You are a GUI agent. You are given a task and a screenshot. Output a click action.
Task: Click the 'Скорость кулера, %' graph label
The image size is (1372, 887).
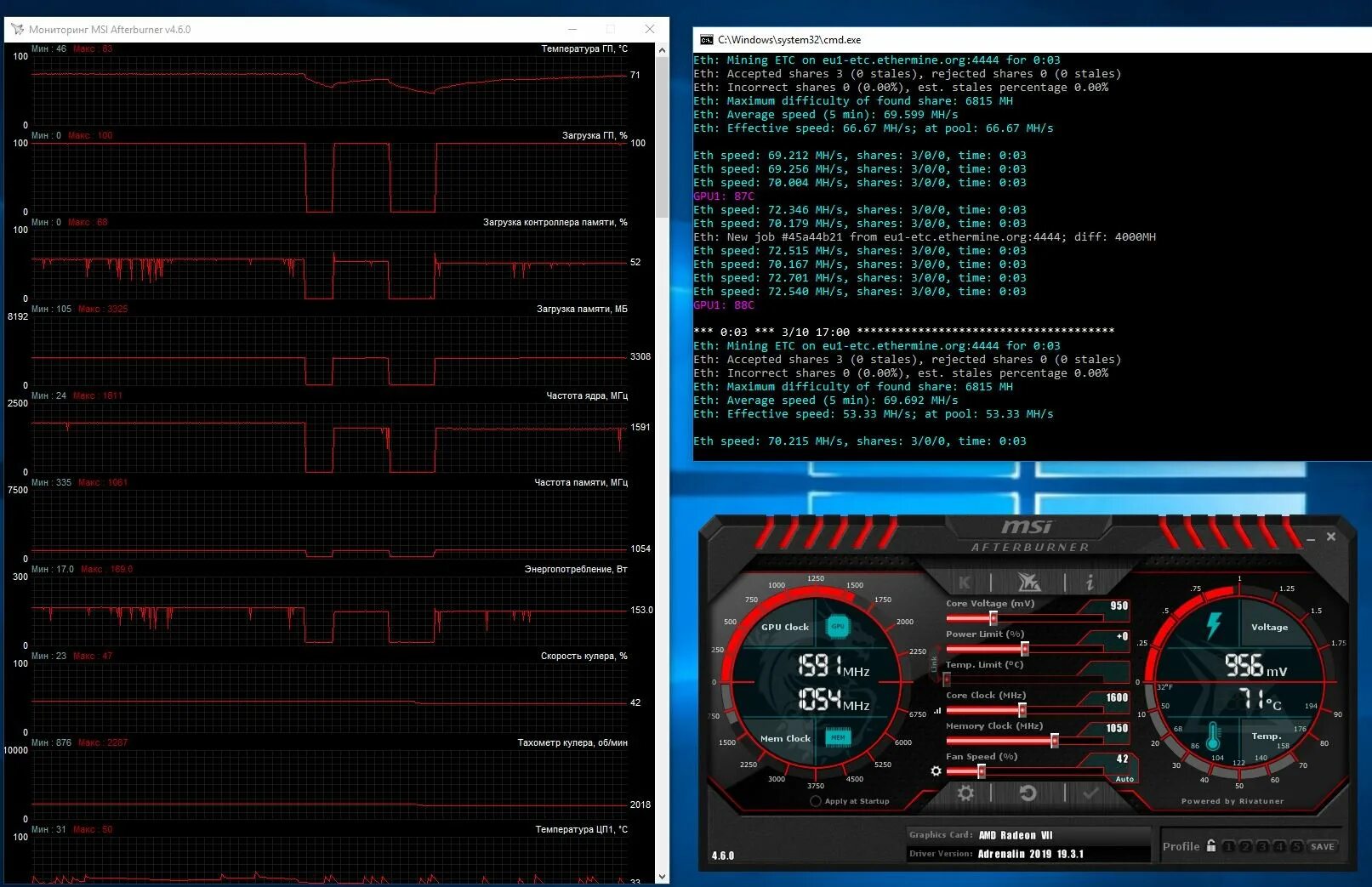[584, 656]
